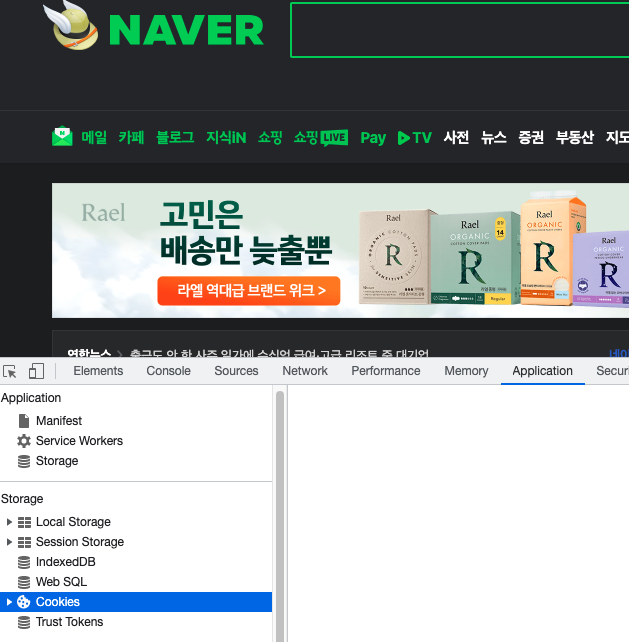
Task: Open the 사전 link
Action: (x=456, y=137)
